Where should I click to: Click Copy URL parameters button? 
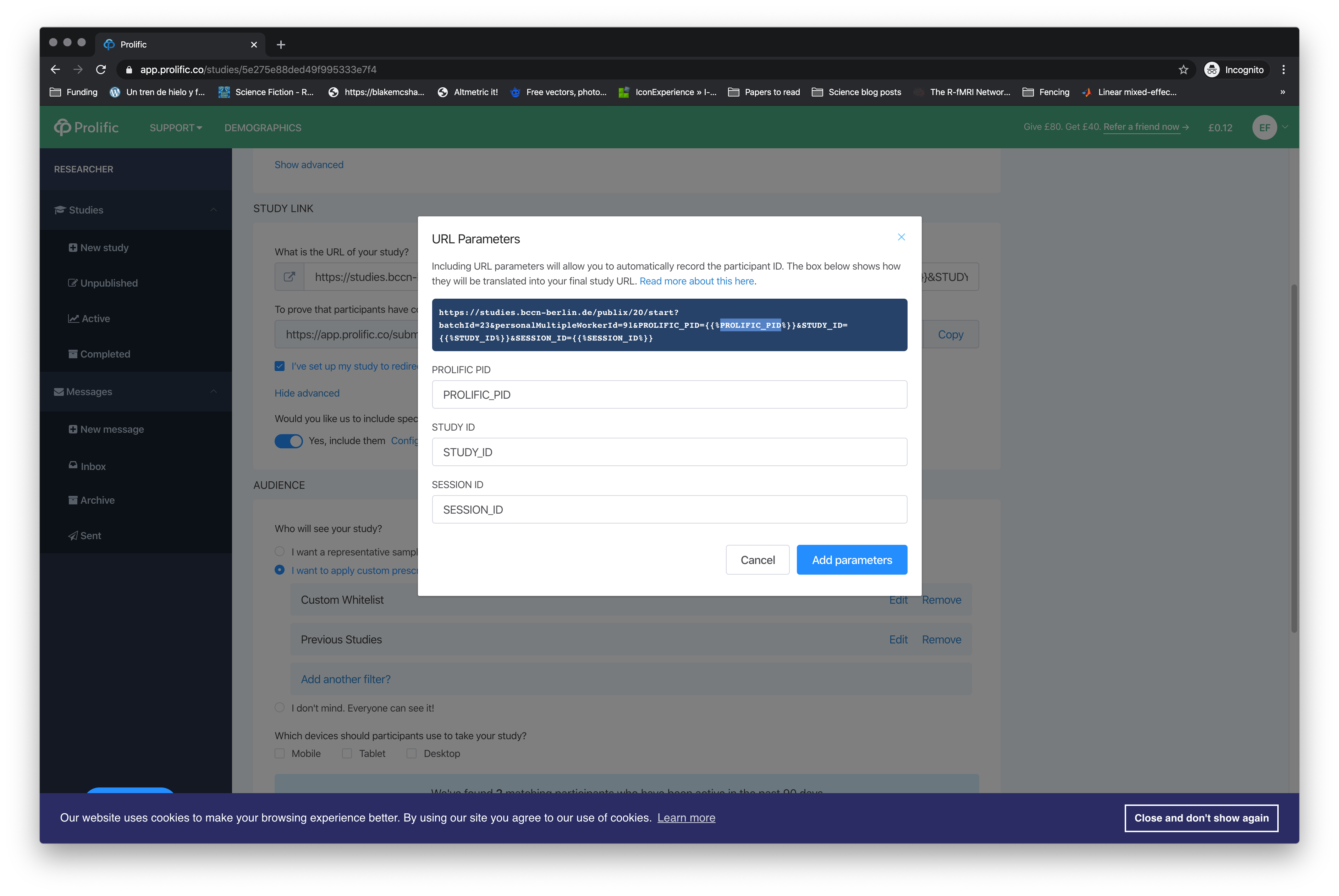[x=950, y=334]
